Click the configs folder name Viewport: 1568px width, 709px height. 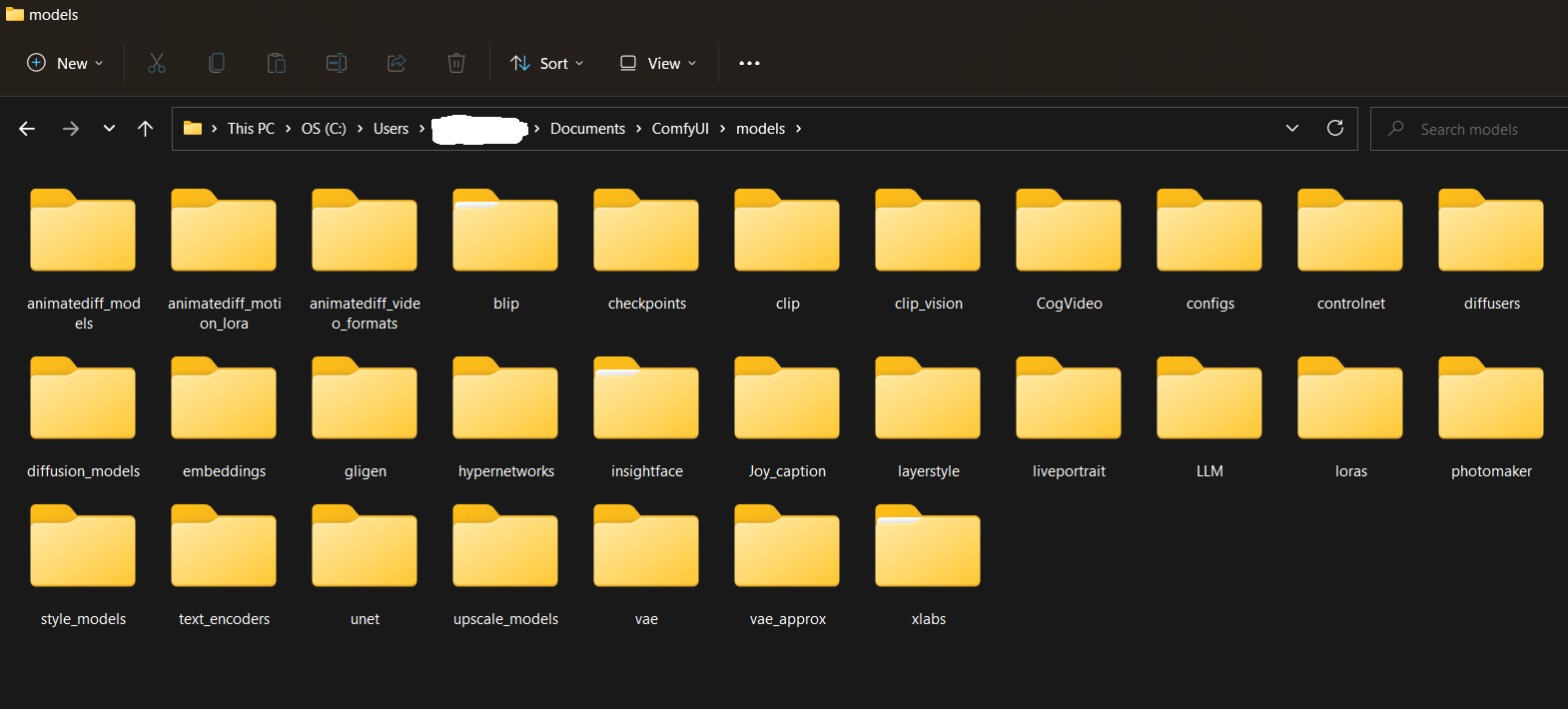(1209, 304)
